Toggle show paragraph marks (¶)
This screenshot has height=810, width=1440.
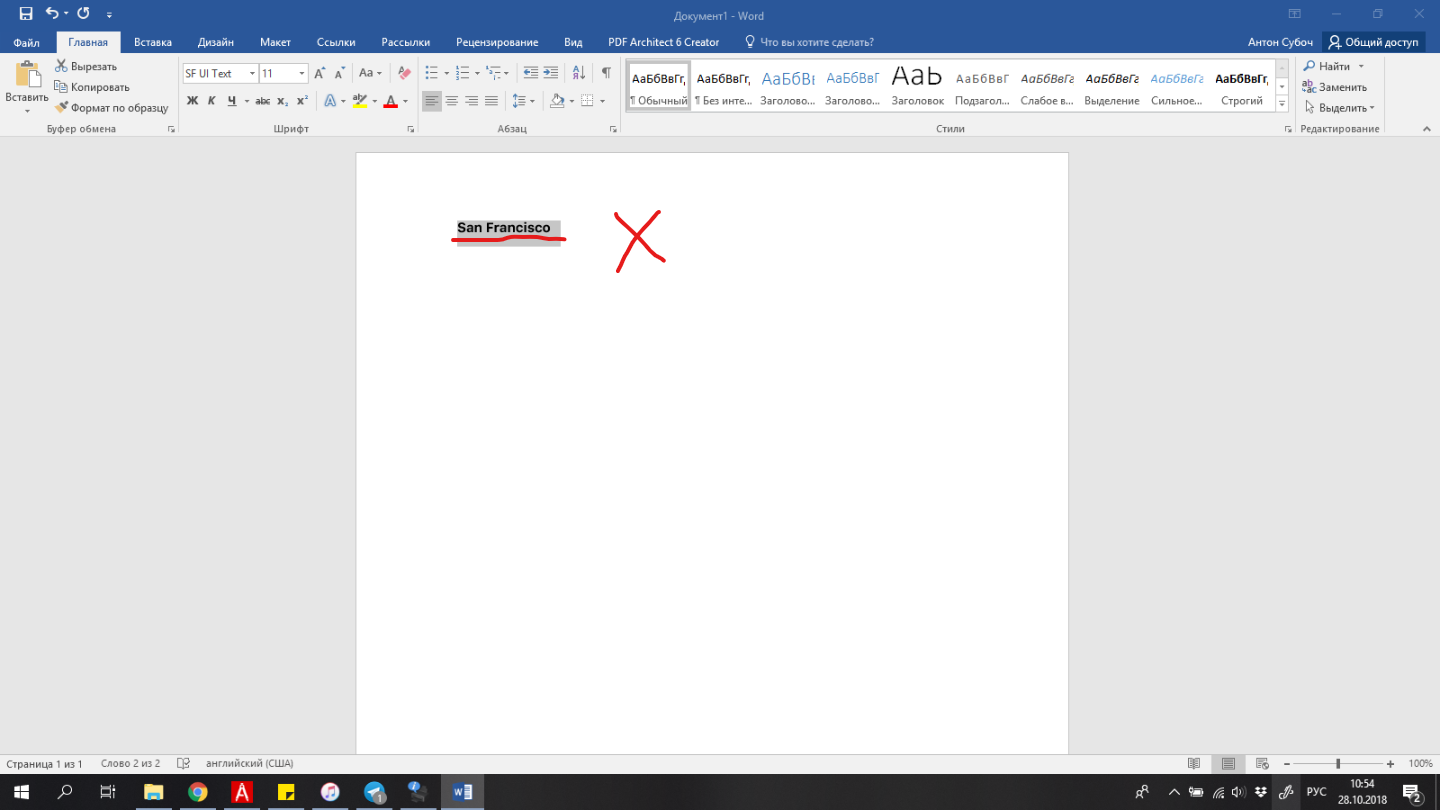pyautogui.click(x=606, y=73)
